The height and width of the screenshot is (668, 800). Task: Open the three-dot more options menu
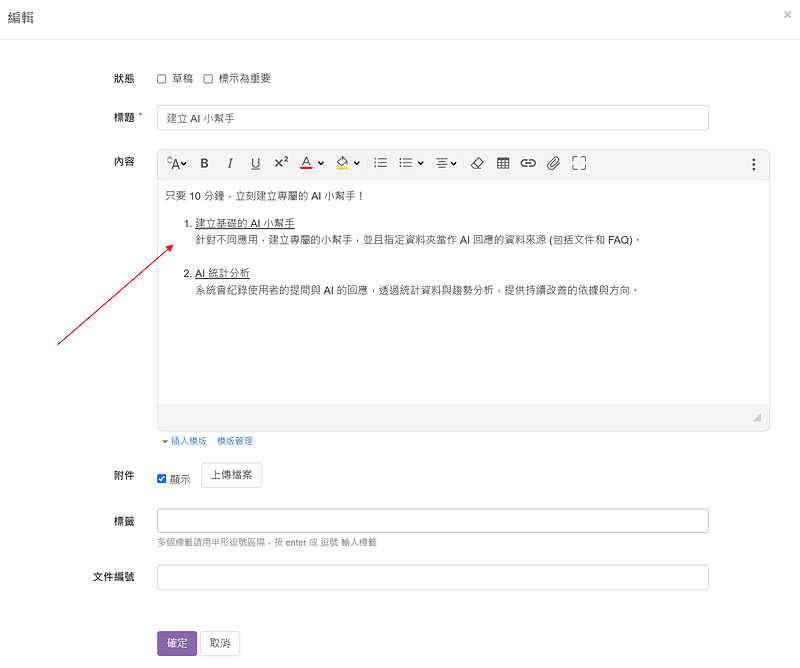[753, 165]
